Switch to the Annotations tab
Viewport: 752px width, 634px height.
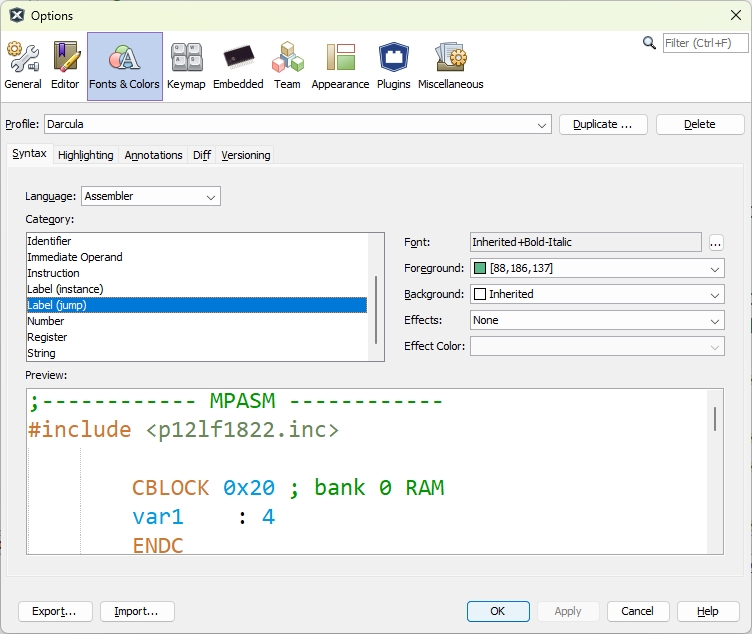click(x=153, y=155)
